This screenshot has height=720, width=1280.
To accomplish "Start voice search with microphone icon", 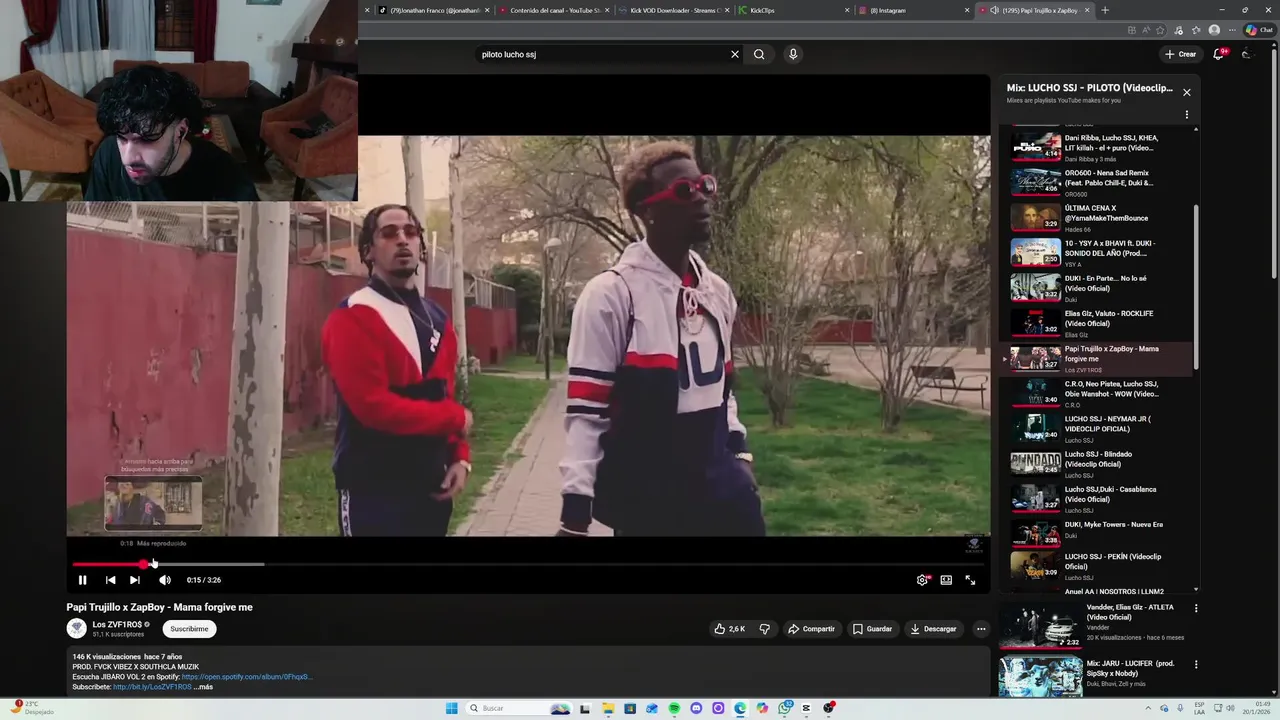I will click(793, 54).
